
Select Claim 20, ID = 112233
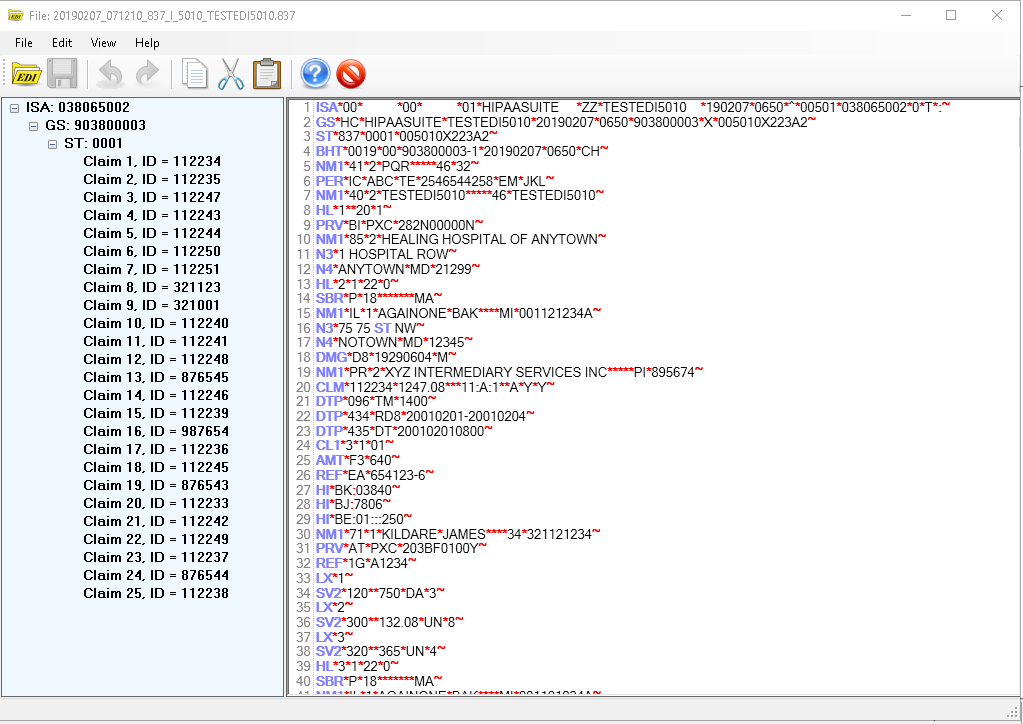coord(156,504)
